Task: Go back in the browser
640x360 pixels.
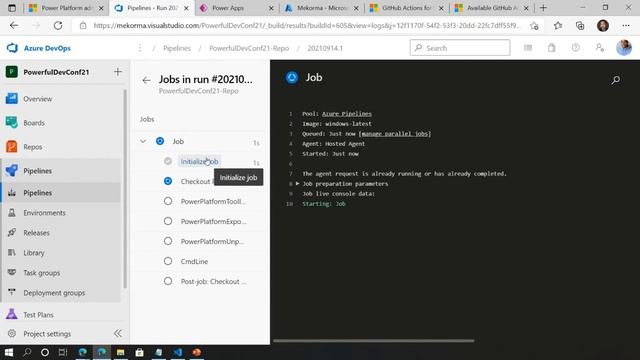Action: pyautogui.click(x=14, y=26)
